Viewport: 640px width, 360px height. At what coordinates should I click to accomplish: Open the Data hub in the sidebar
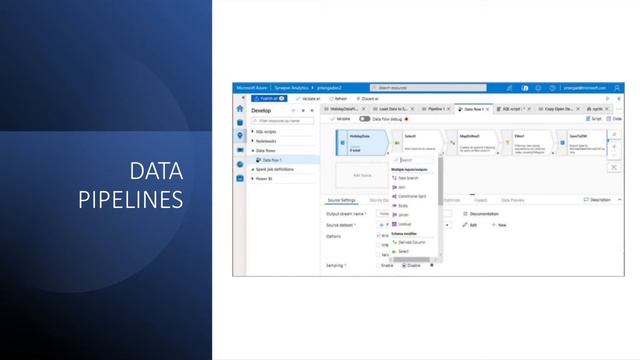[240, 122]
